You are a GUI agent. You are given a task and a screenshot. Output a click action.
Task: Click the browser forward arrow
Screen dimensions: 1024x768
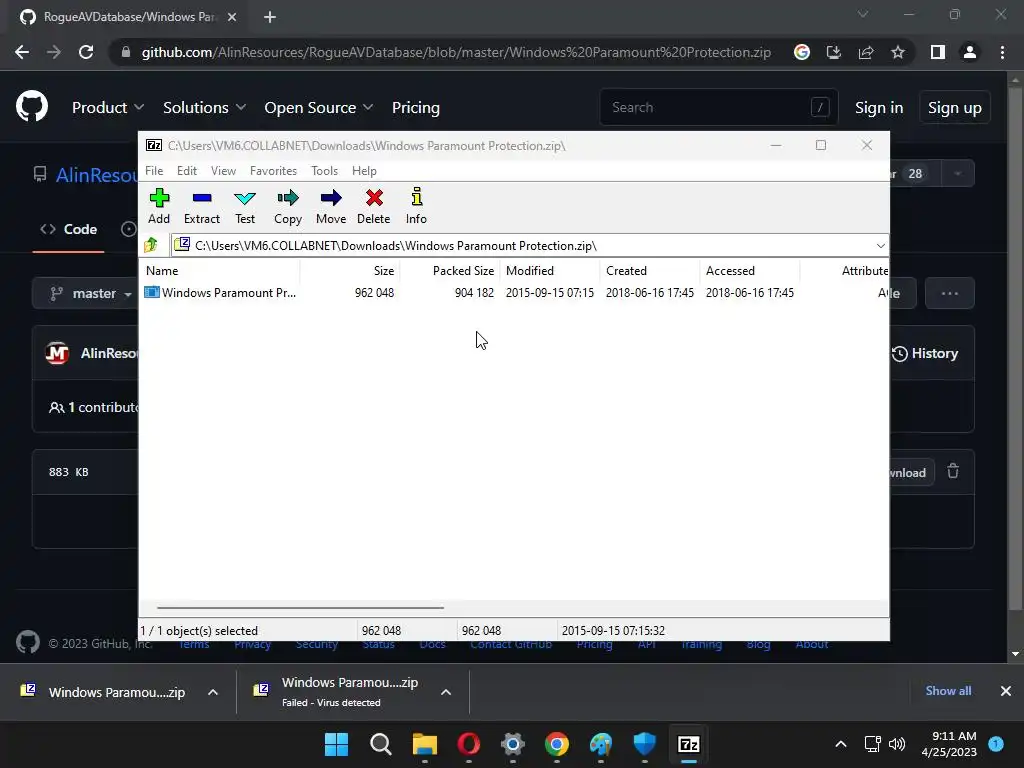pyautogui.click(x=54, y=52)
